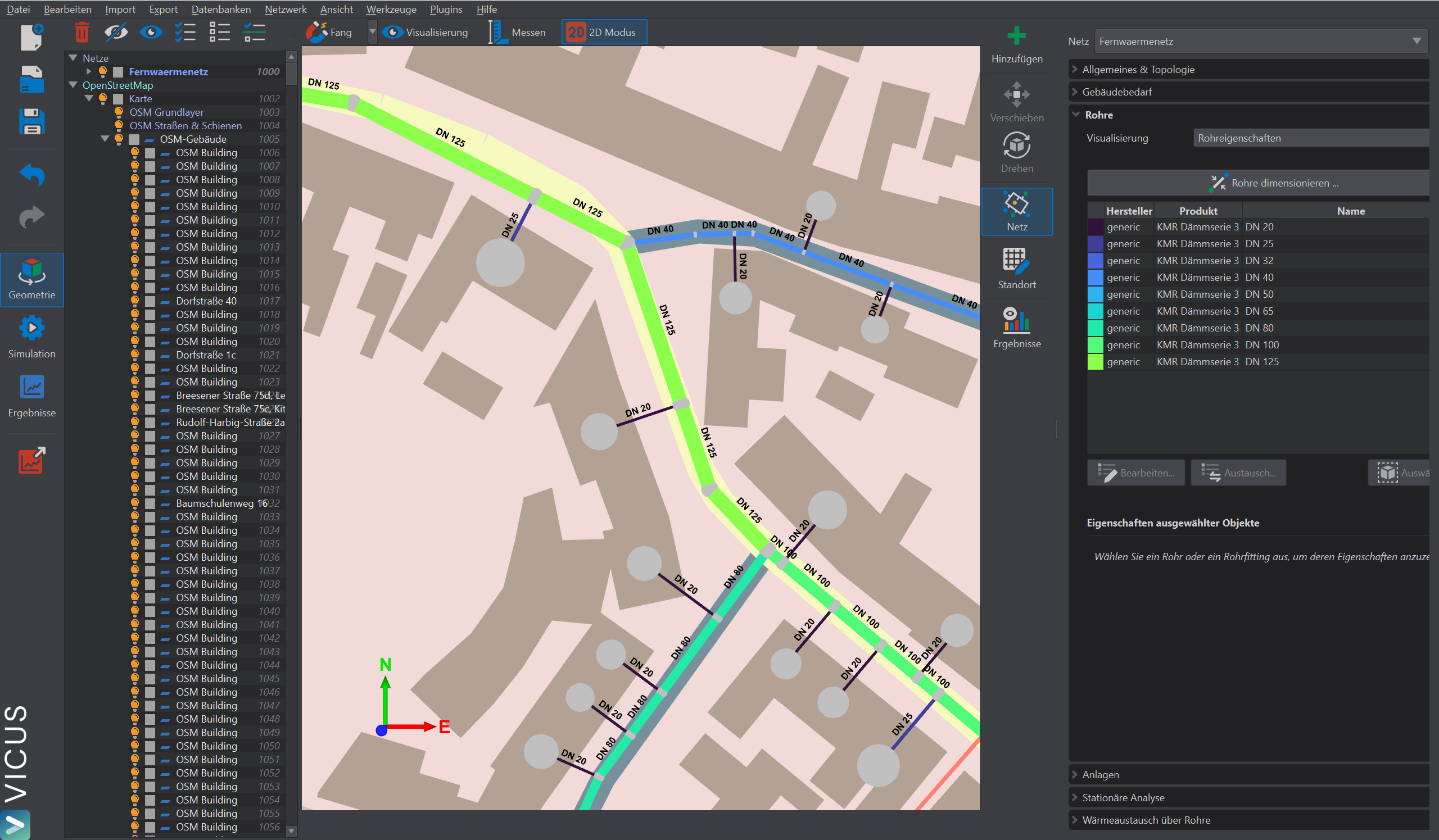1439x840 pixels.
Task: Open the Netzwerk menu
Action: coord(285,9)
